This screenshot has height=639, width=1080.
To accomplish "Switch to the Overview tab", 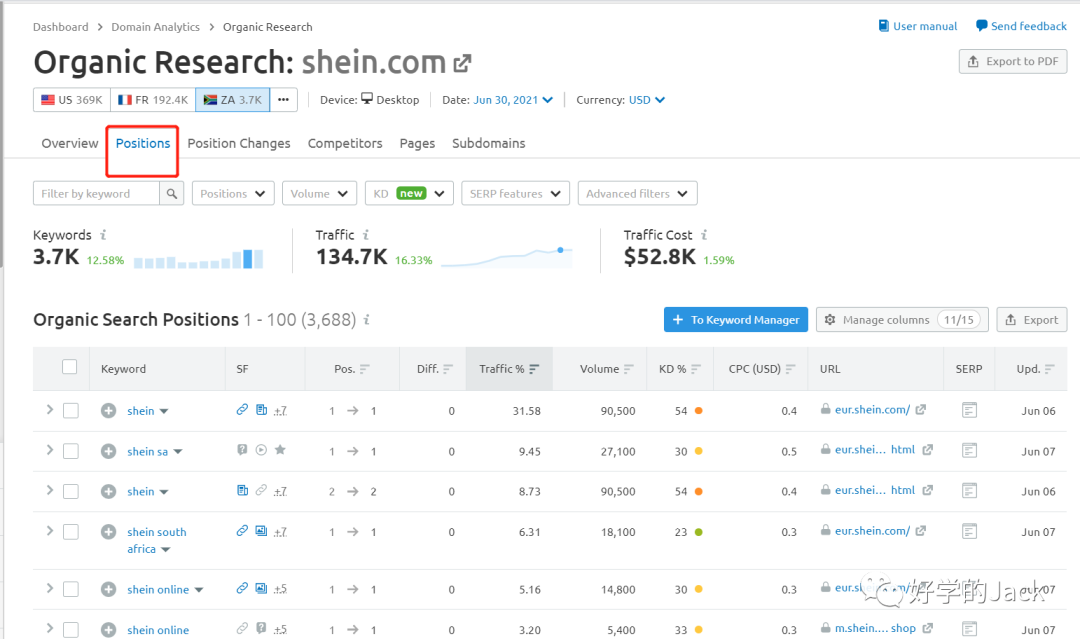I will click(x=70, y=143).
